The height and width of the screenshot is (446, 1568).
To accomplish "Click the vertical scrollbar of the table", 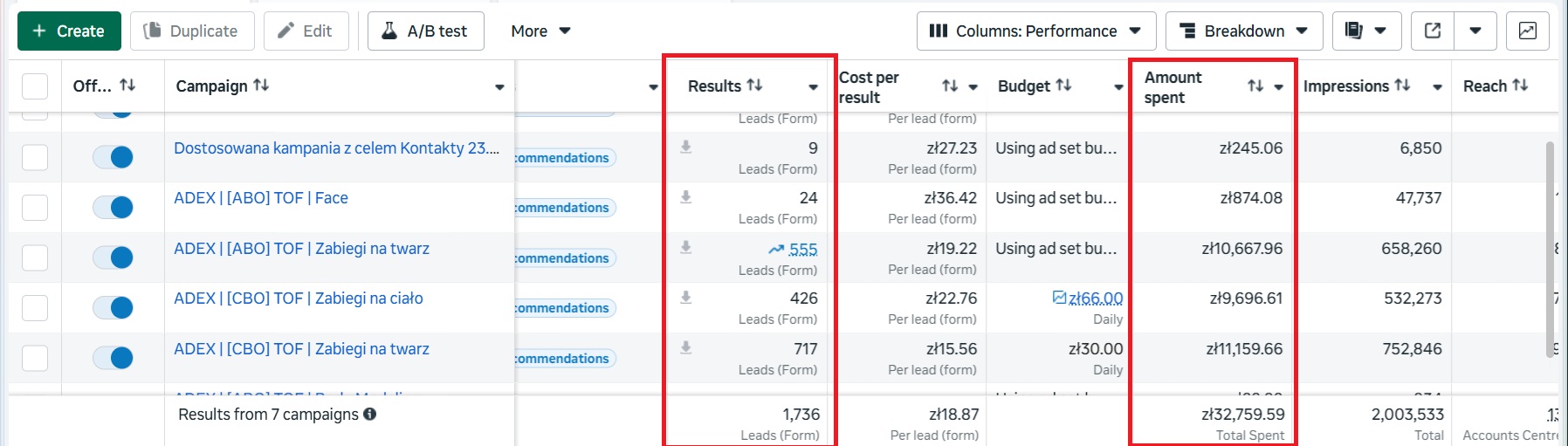I will tap(1551, 244).
